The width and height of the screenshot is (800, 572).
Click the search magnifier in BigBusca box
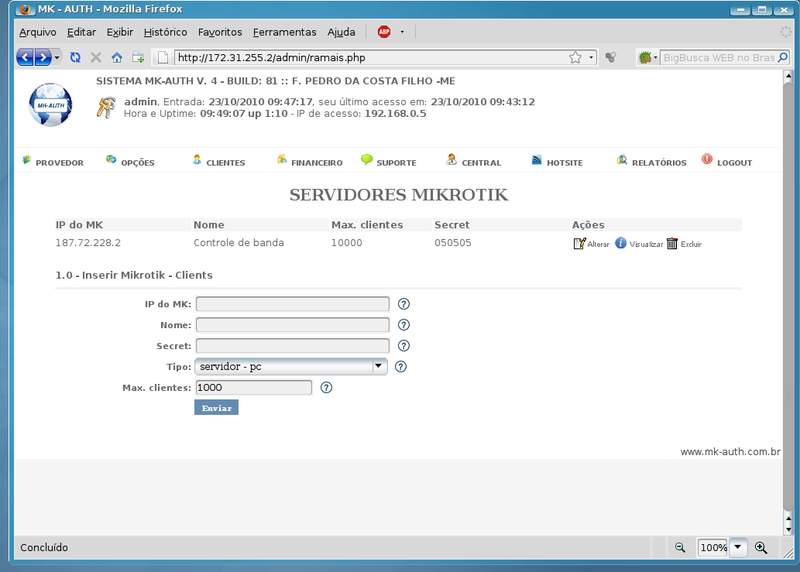coord(783,57)
